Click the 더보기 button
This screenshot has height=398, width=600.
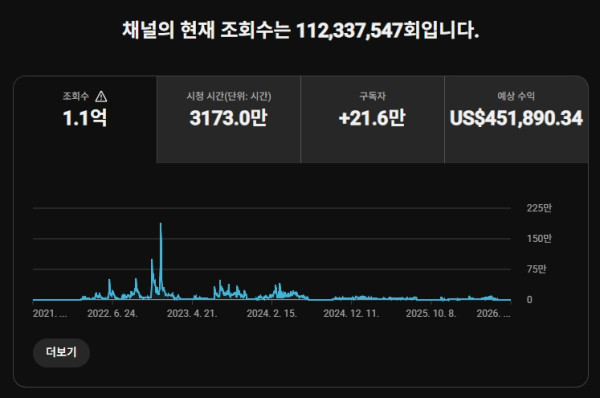point(62,352)
